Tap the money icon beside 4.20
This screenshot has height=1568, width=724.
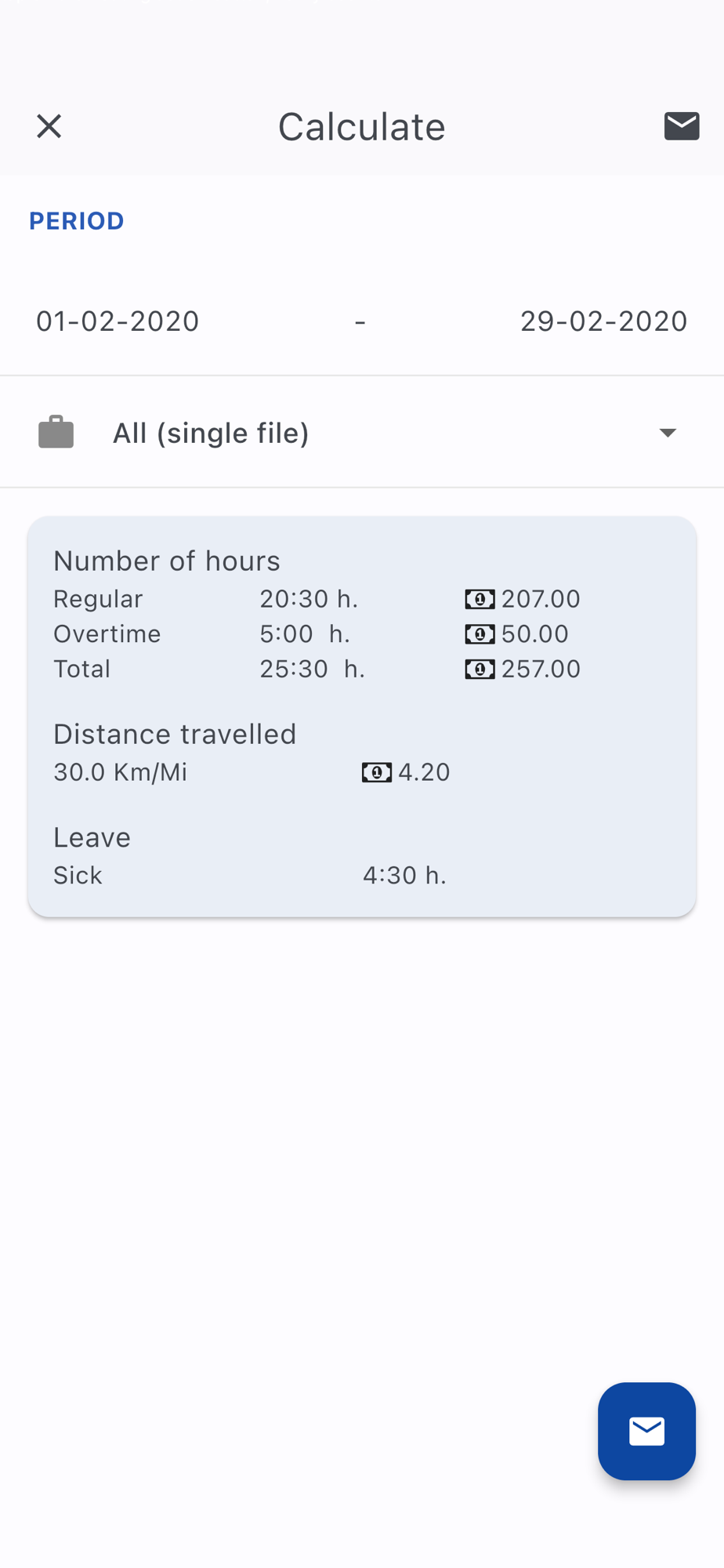(376, 773)
